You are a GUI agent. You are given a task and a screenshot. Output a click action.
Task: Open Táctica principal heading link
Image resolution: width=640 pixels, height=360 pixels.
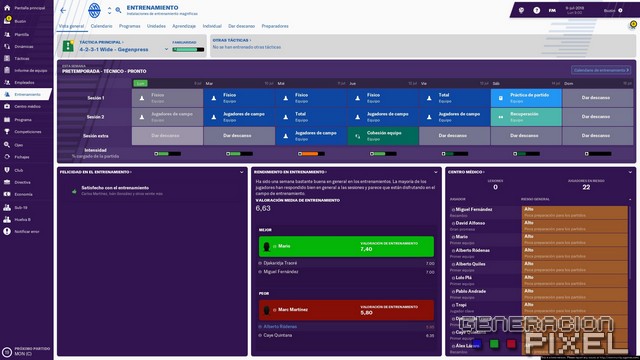pos(101,42)
